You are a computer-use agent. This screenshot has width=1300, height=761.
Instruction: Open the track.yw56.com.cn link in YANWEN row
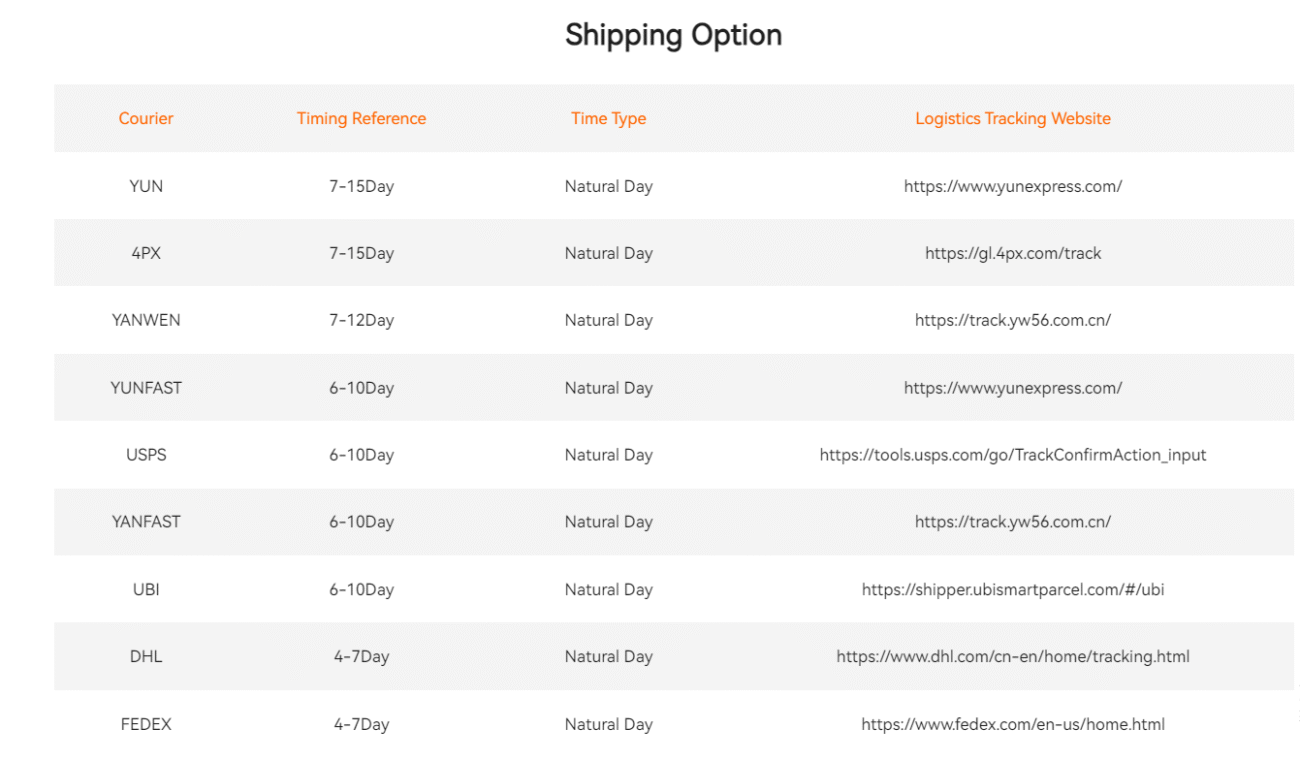click(x=1012, y=320)
